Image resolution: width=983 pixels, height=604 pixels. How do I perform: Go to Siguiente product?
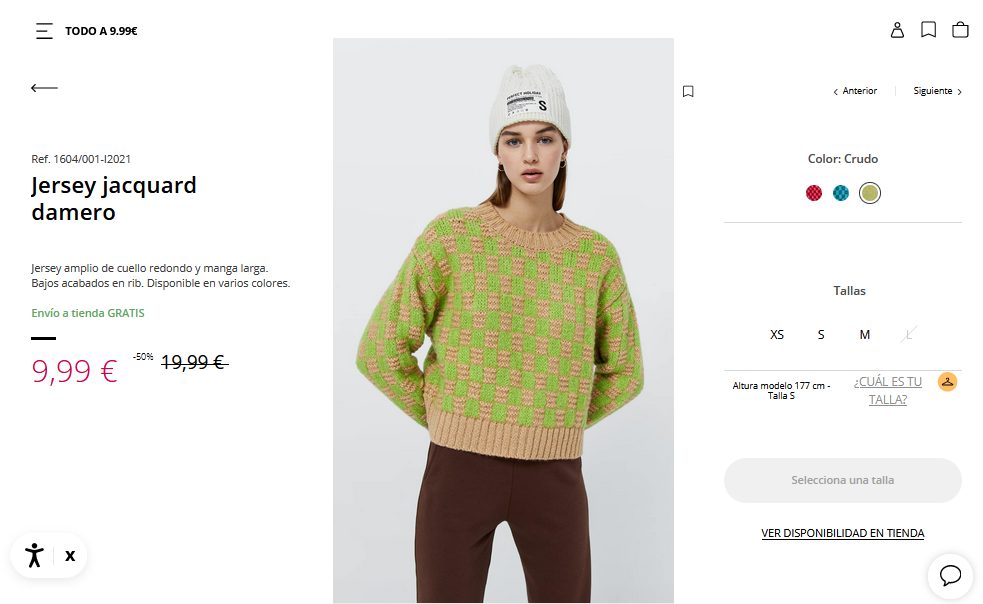pos(937,91)
